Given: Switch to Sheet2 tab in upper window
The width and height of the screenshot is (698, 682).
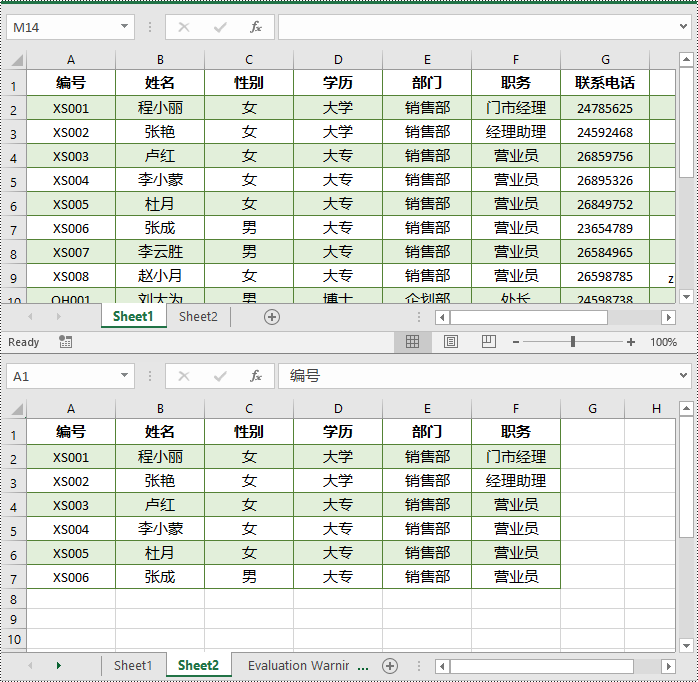Looking at the screenshot, I should [198, 317].
